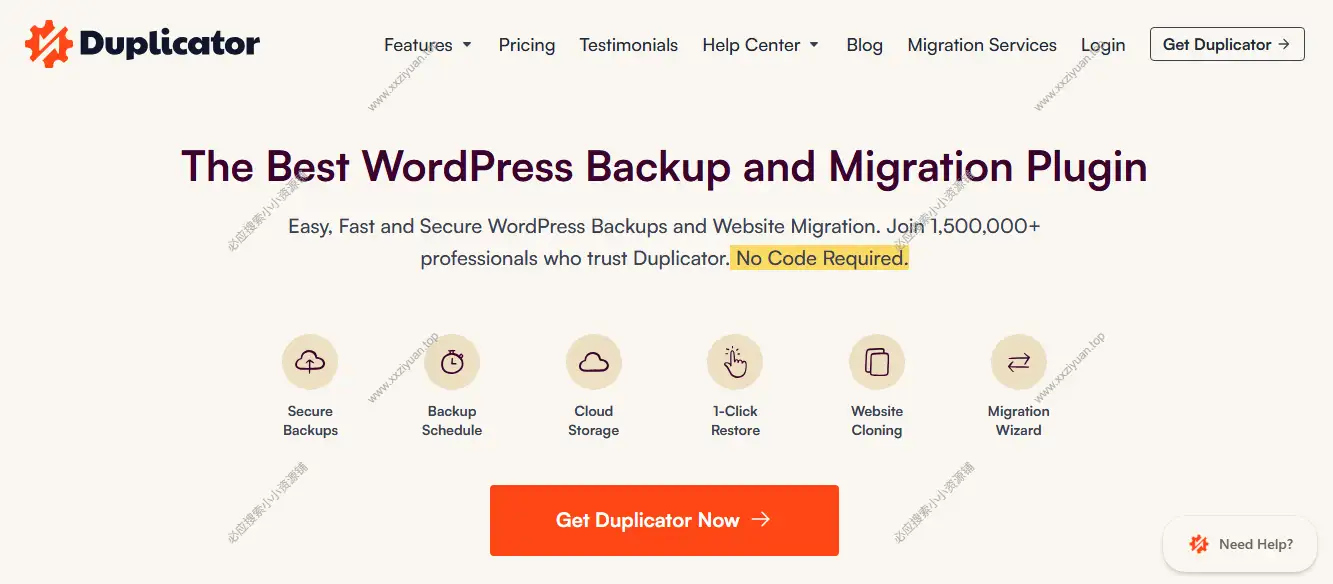Click the Website Cloning icon
The height and width of the screenshot is (584, 1333).
pyautogui.click(x=877, y=362)
